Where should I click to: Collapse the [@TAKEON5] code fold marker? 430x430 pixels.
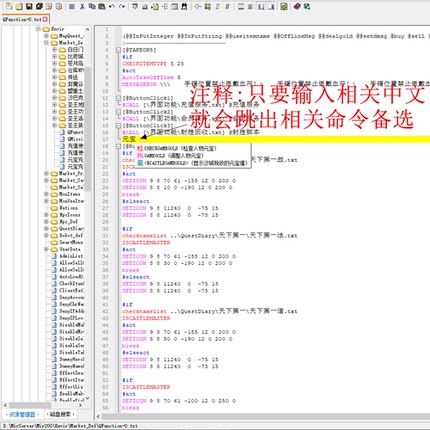point(118,50)
